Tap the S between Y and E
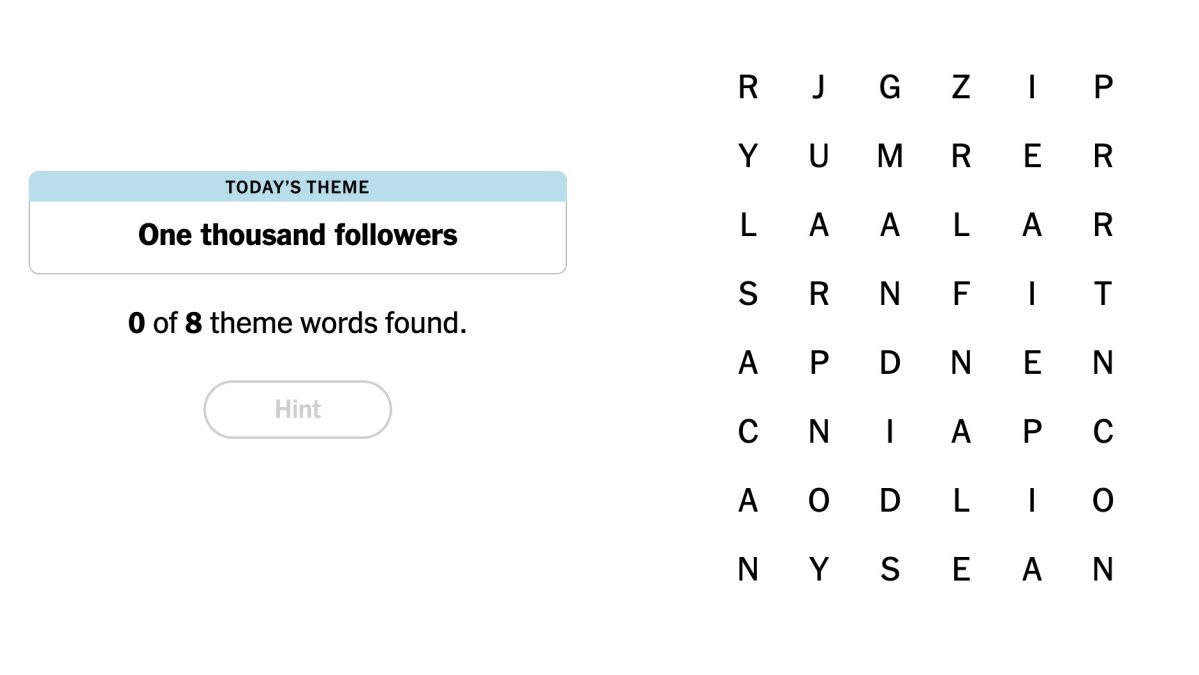The height and width of the screenshot is (675, 1199). (x=889, y=569)
